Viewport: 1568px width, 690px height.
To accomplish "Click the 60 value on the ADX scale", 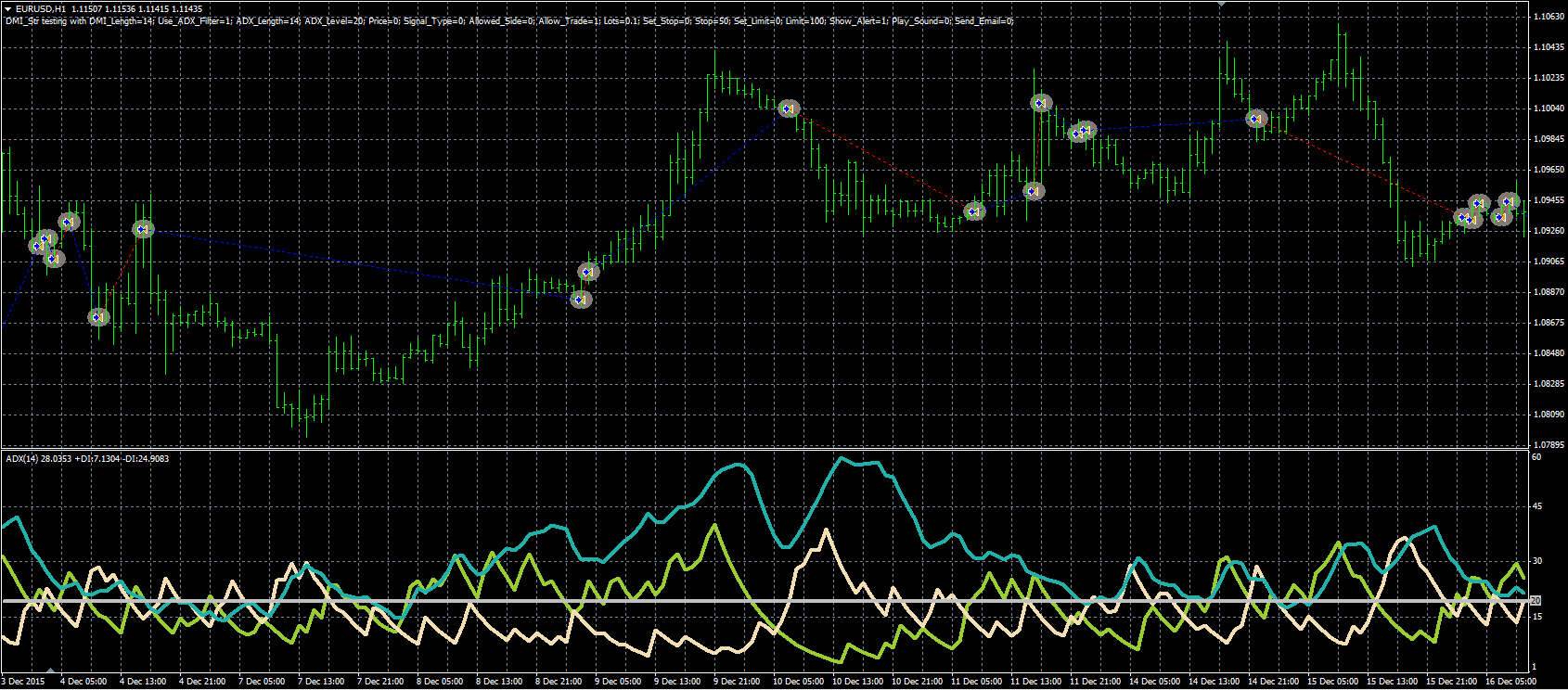I will [x=1536, y=457].
